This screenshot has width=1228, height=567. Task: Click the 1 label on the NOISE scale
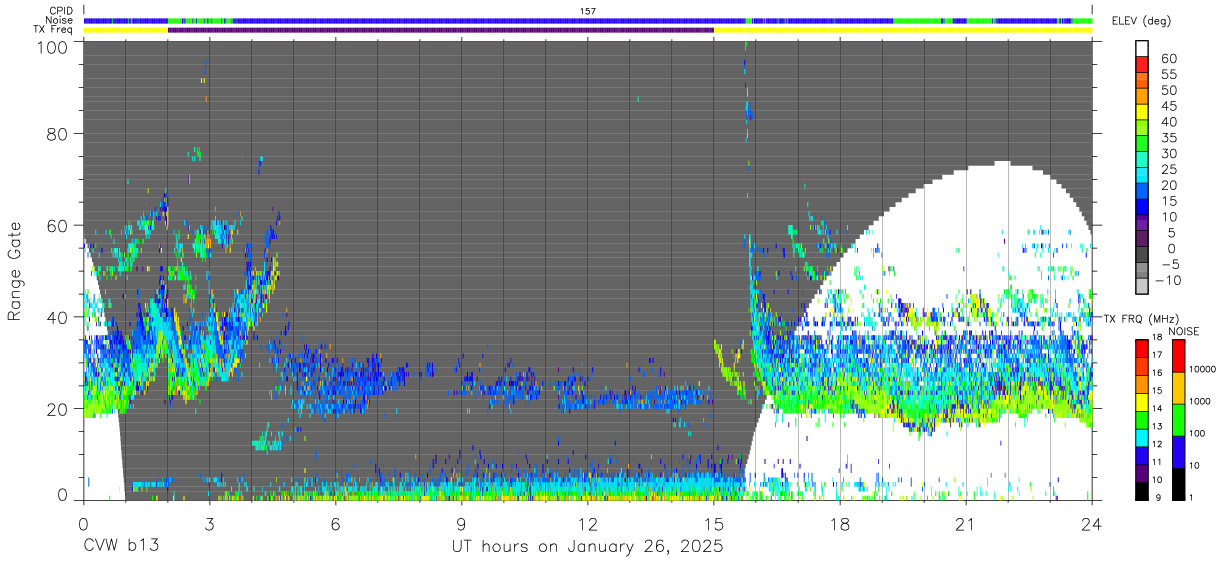click(1192, 497)
